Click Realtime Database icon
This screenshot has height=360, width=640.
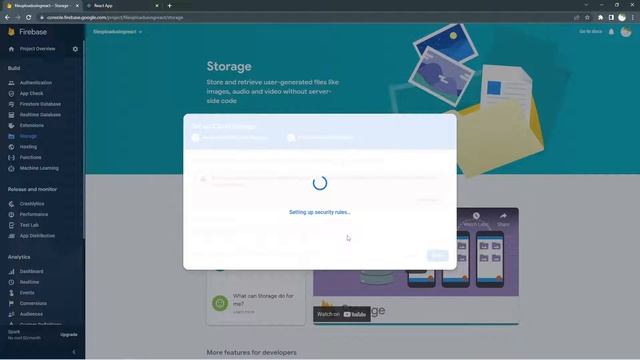(x=11, y=115)
